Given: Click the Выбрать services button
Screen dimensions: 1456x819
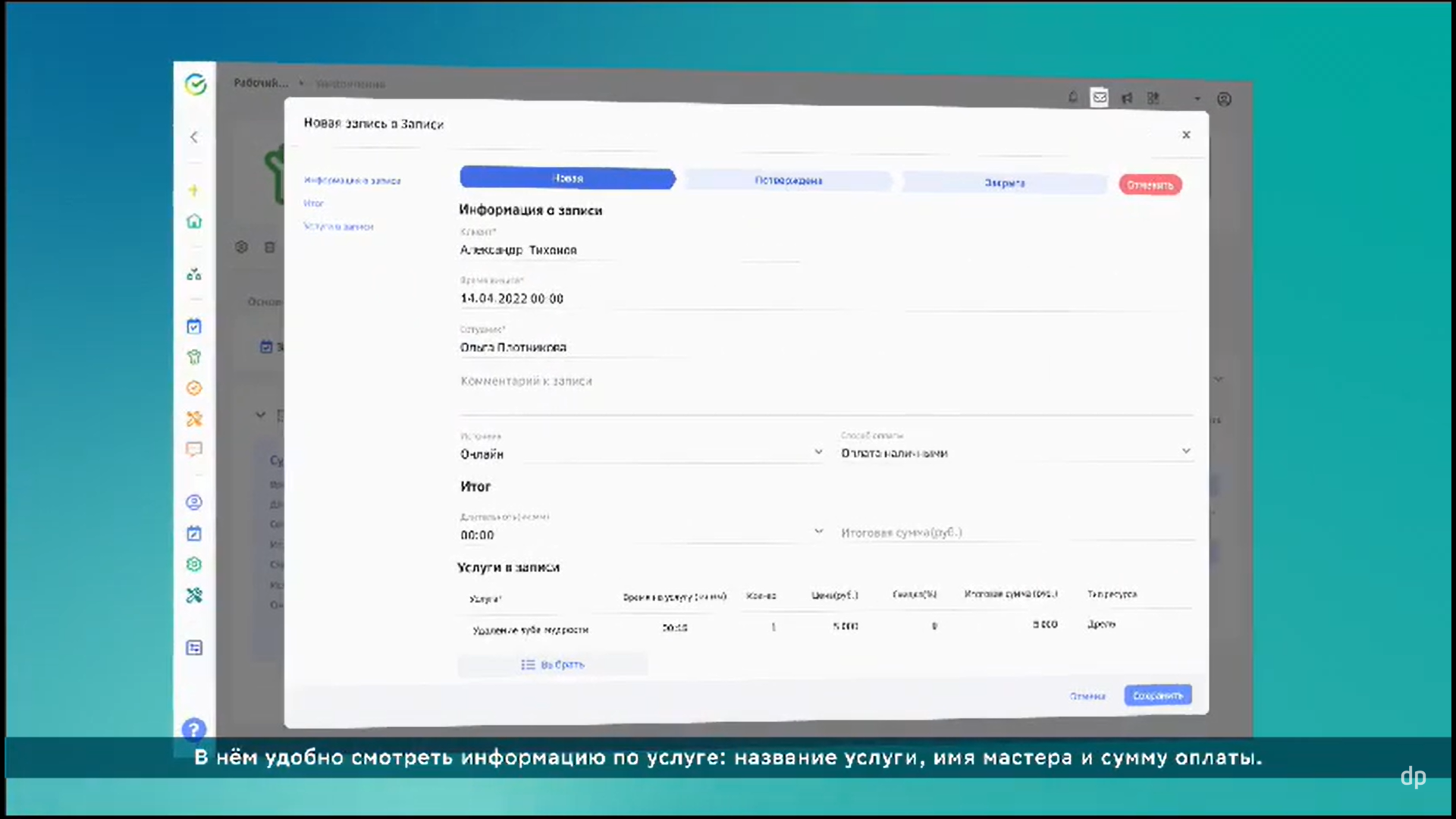Looking at the screenshot, I should coord(553,665).
